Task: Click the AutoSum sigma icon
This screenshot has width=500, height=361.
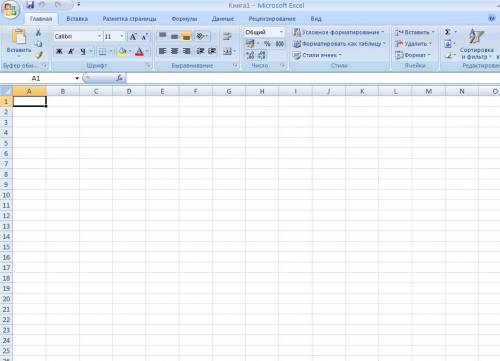Action: (x=448, y=32)
